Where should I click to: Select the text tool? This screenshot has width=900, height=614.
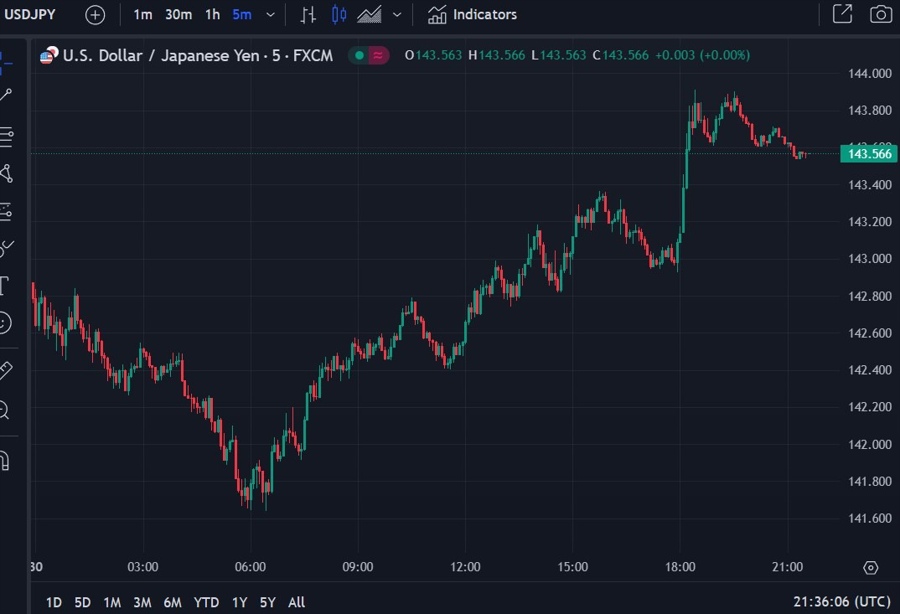5,285
